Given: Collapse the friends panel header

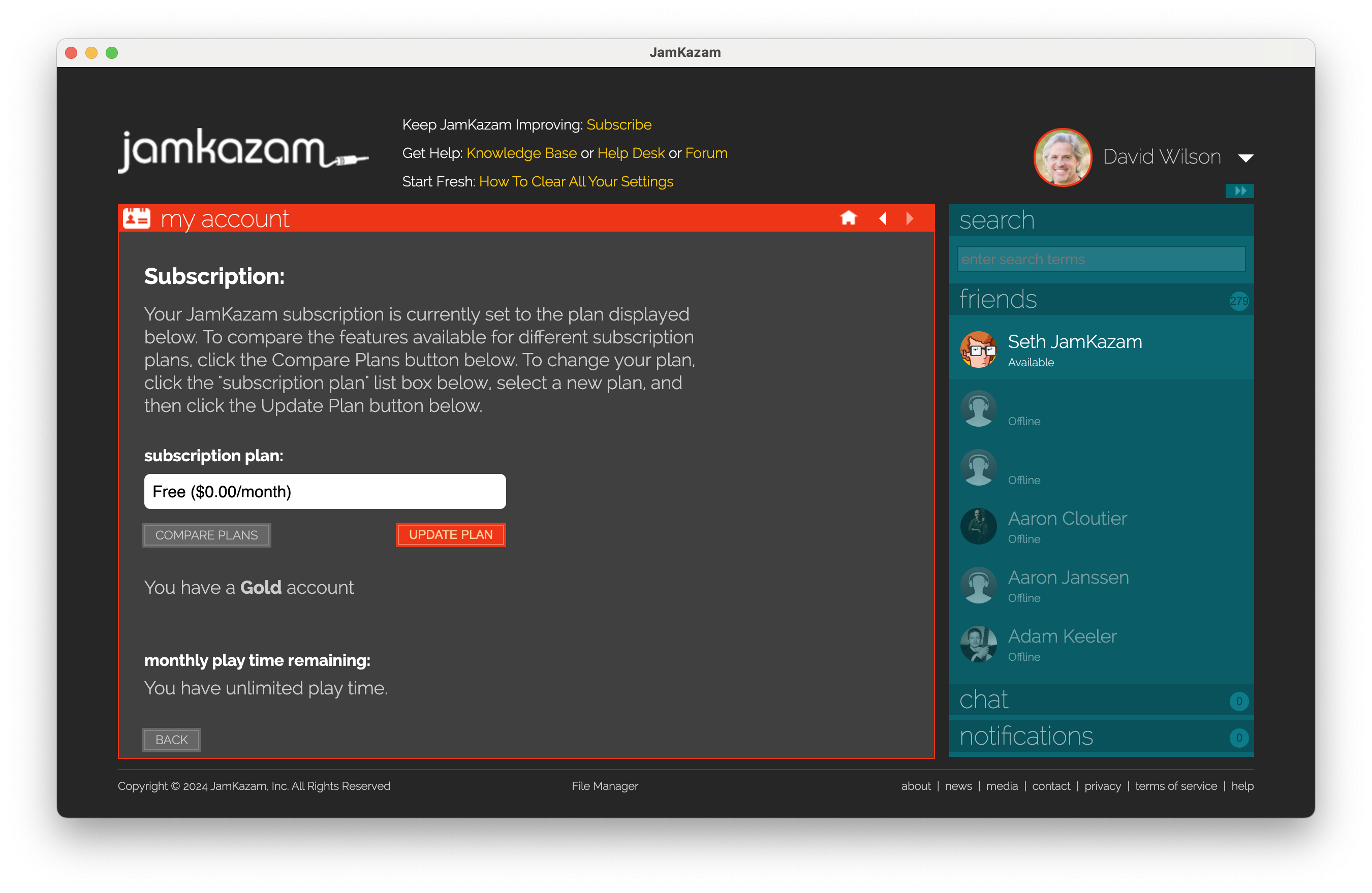Looking at the screenshot, I should coord(1101,299).
